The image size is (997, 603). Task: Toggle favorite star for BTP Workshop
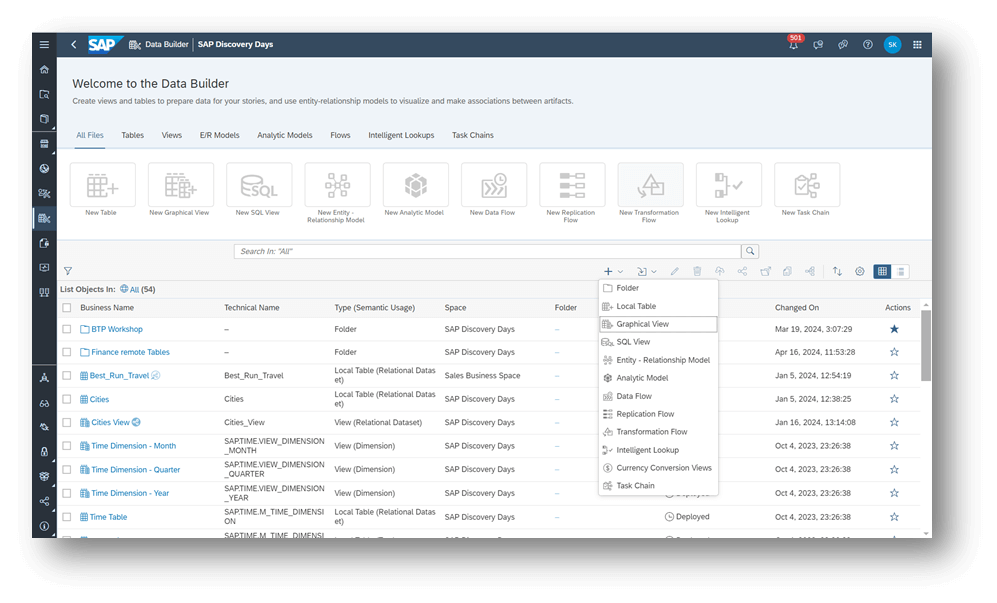pos(894,329)
